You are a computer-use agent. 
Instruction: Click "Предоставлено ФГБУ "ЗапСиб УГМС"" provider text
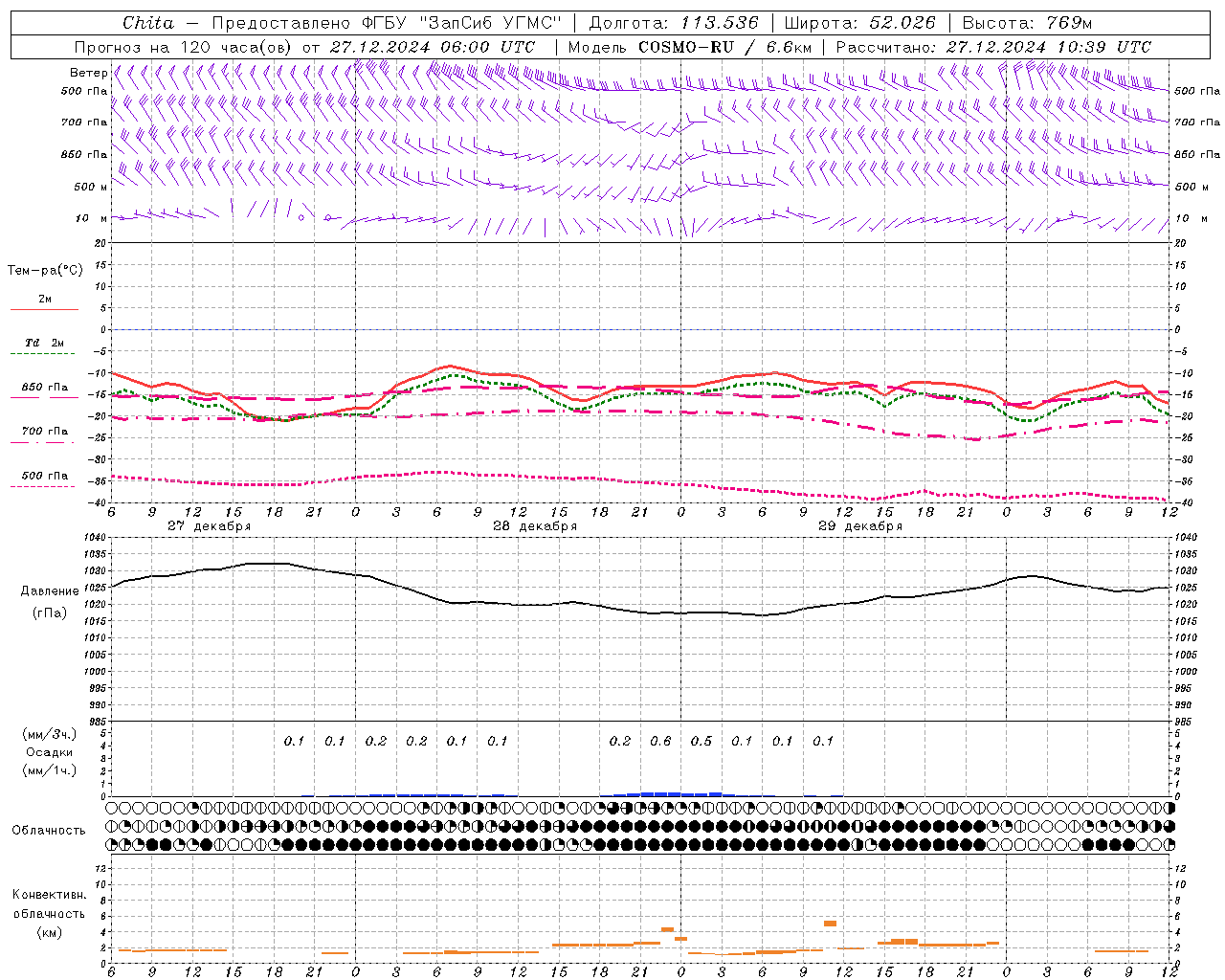pos(386,23)
